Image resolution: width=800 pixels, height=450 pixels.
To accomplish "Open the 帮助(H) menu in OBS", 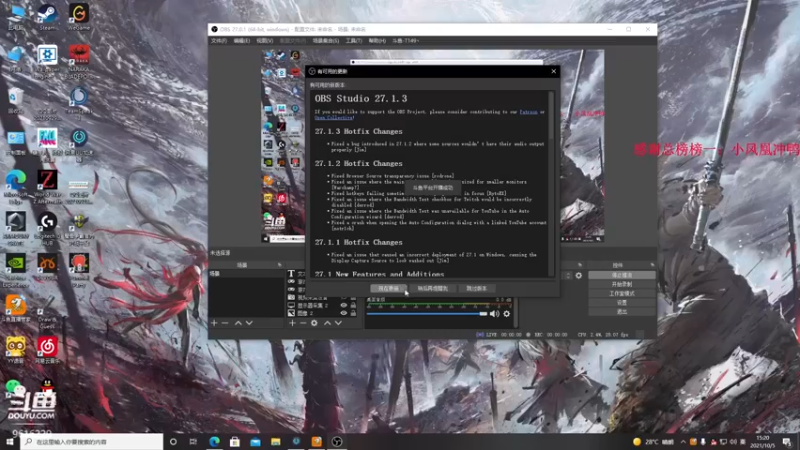I will [x=377, y=41].
